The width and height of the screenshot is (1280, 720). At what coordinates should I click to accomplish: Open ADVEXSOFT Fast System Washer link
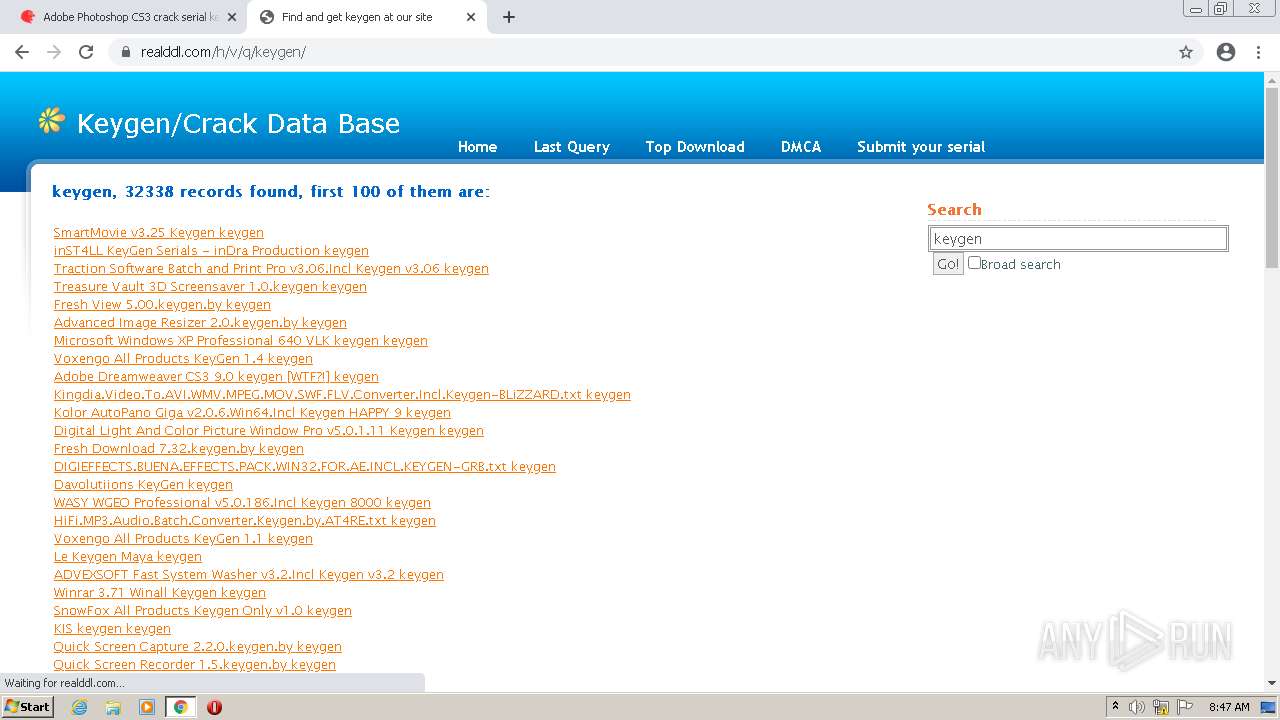click(248, 575)
